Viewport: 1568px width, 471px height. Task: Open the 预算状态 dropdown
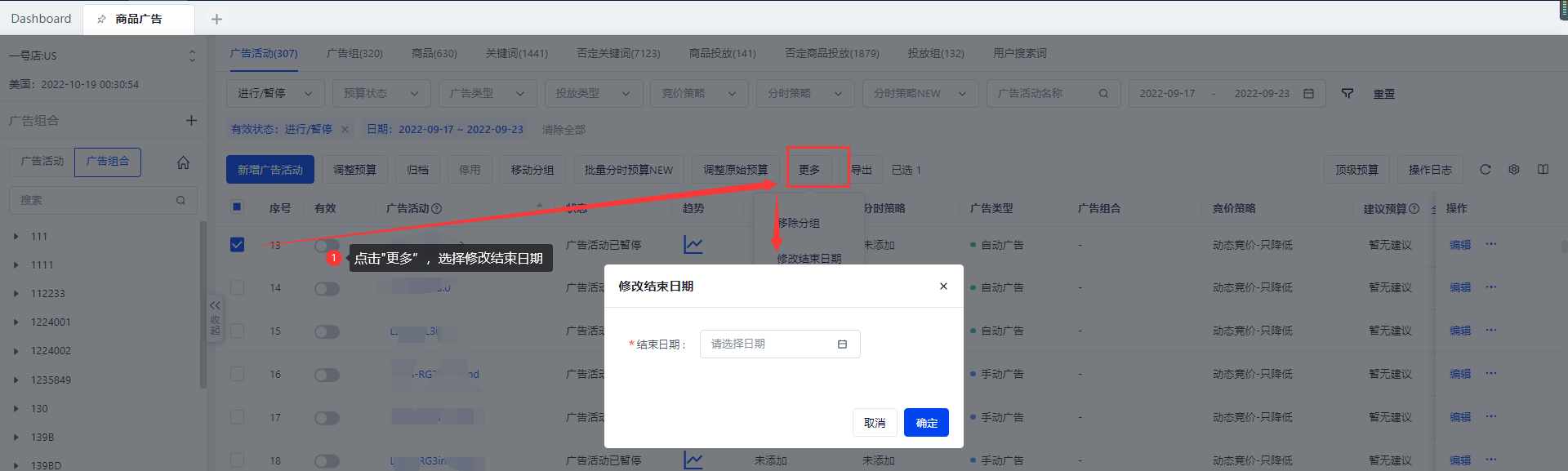[381, 93]
